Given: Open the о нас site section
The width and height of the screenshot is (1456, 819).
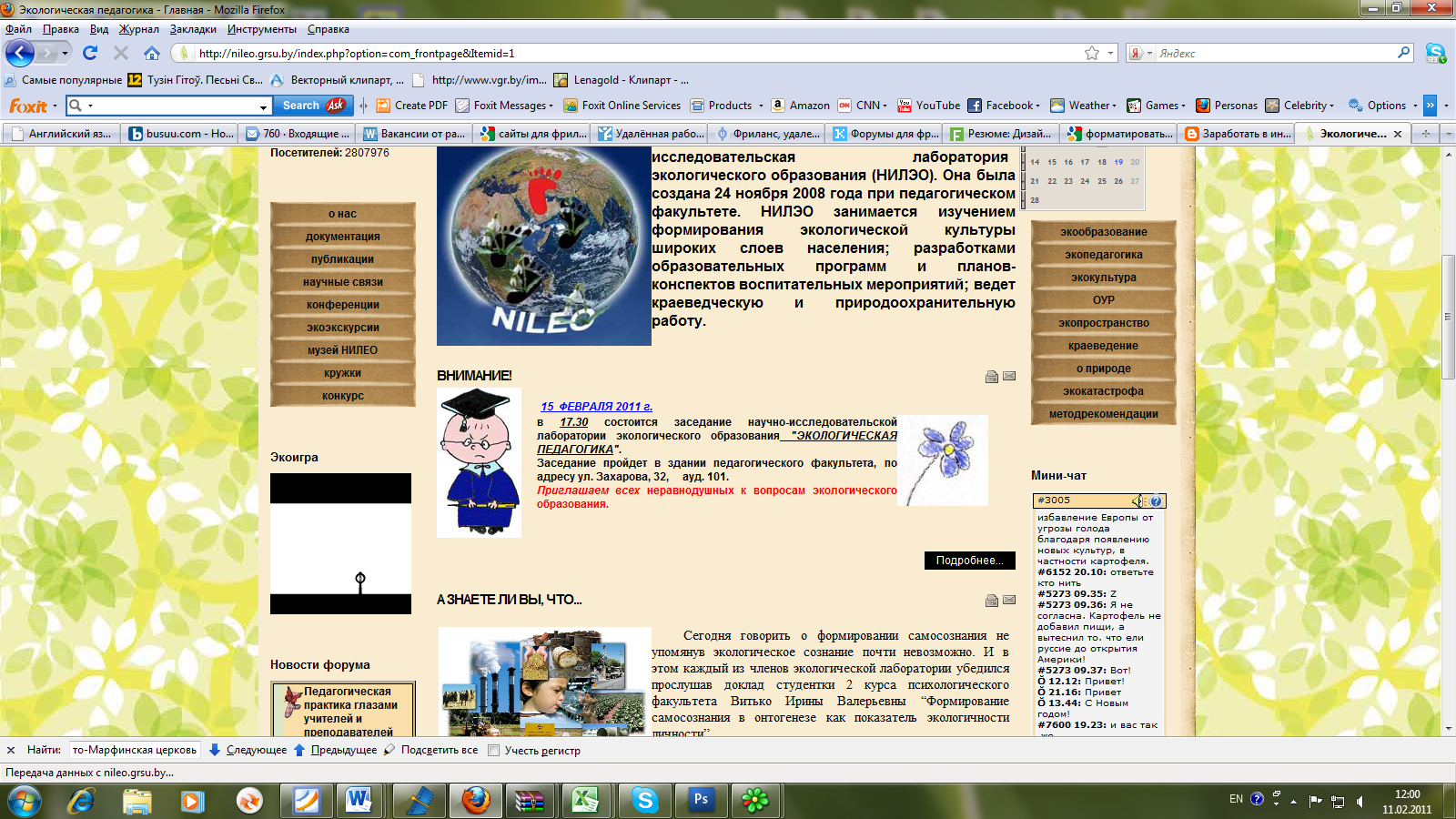Looking at the screenshot, I should pos(342,214).
